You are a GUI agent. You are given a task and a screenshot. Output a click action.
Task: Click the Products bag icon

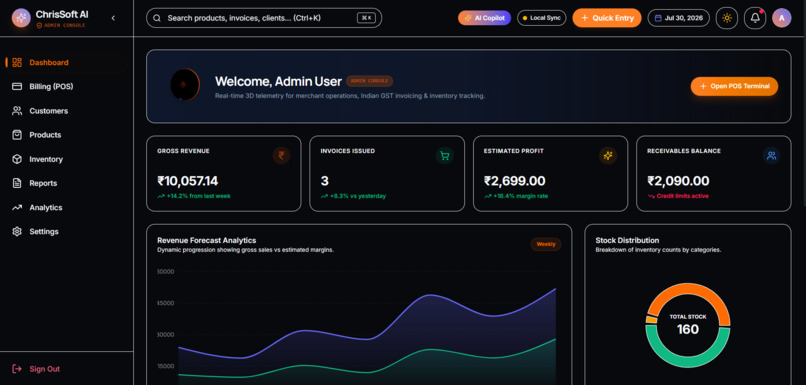(17, 135)
